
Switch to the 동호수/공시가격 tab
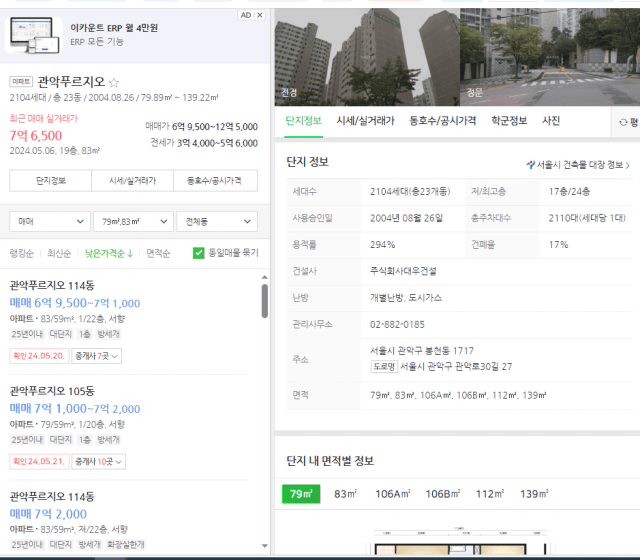click(443, 121)
